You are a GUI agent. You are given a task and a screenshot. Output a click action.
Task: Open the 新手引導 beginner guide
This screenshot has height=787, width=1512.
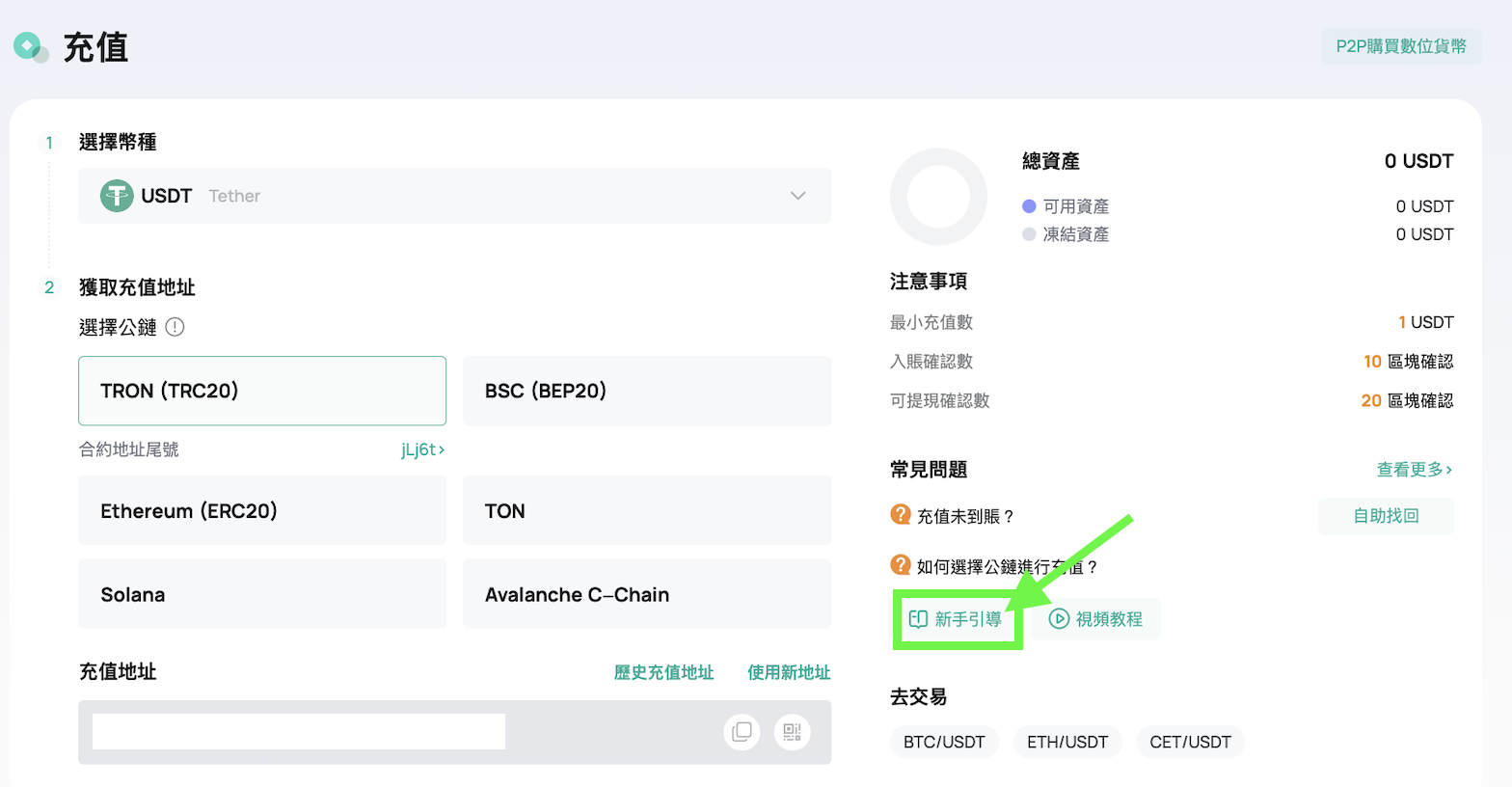[956, 619]
